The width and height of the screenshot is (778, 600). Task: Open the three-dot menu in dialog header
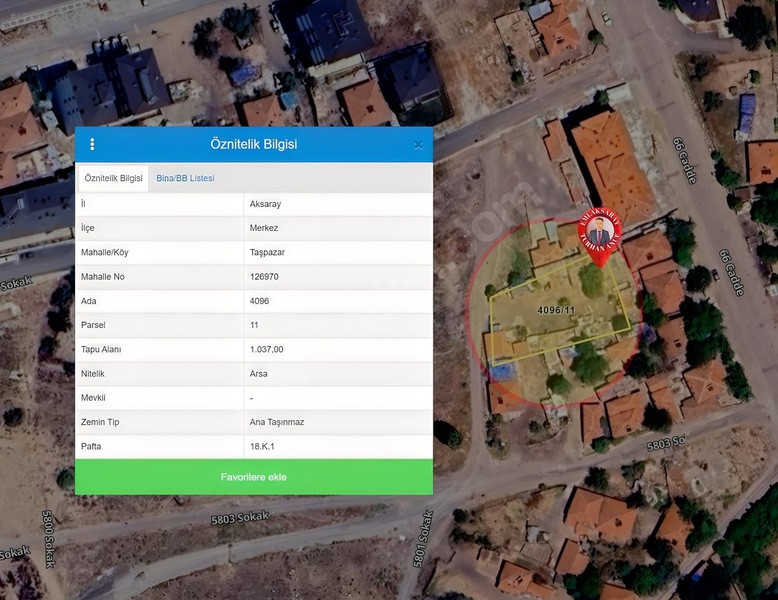(x=92, y=144)
